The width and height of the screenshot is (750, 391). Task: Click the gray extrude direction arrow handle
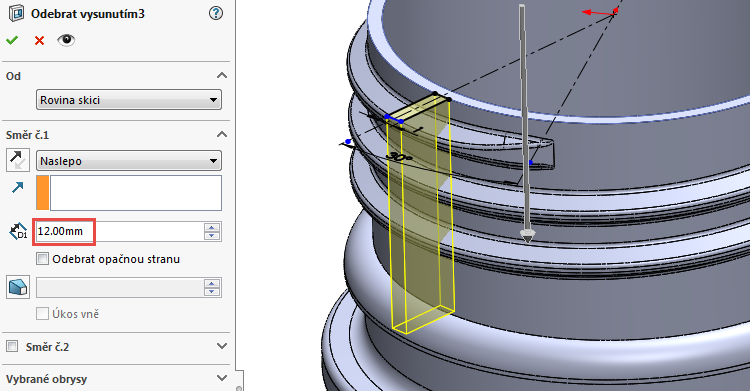click(x=527, y=235)
